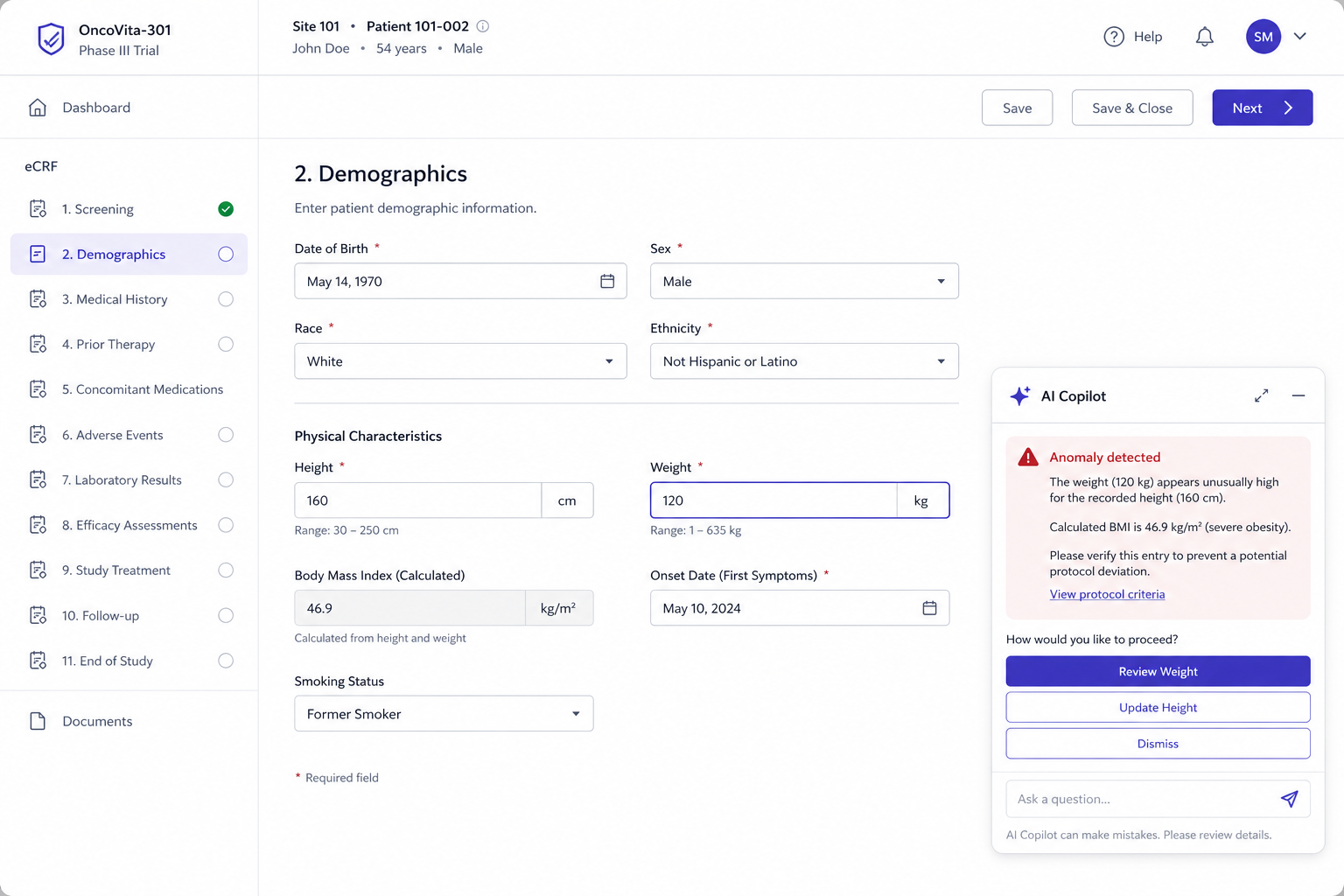Click the Onset Date field
This screenshot has width=1344, height=896.
[800, 608]
